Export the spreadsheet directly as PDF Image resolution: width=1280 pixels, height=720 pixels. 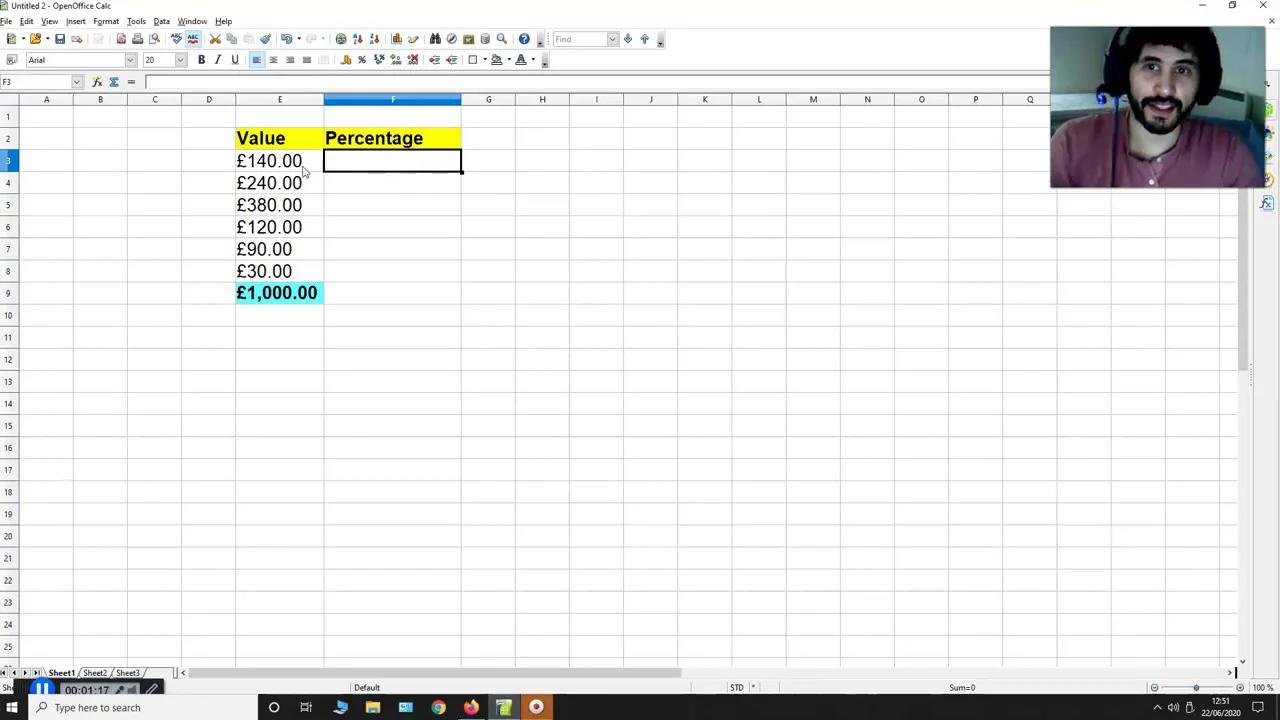point(120,39)
